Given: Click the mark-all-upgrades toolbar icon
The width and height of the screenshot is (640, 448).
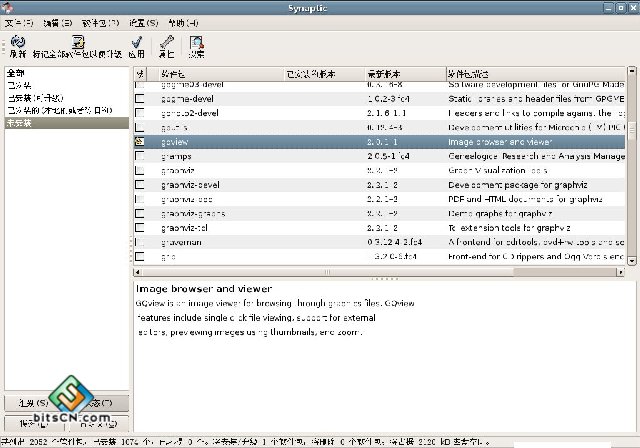Looking at the screenshot, I should pyautogui.click(x=78, y=42).
